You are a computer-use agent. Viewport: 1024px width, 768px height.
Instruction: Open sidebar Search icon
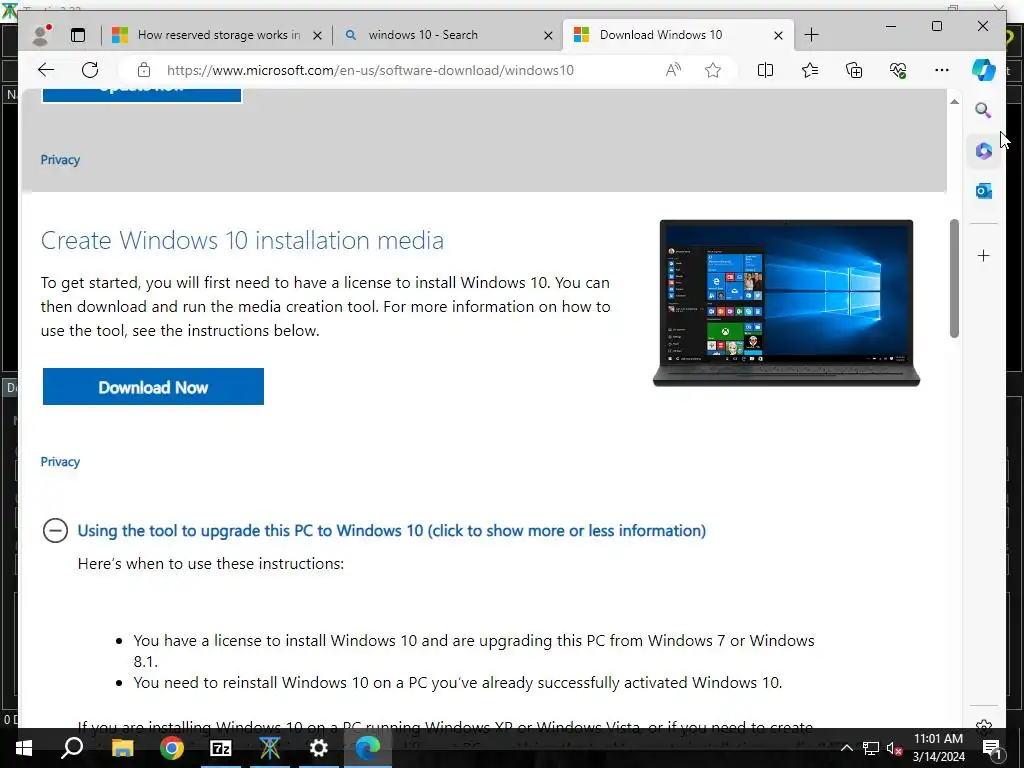(x=984, y=110)
